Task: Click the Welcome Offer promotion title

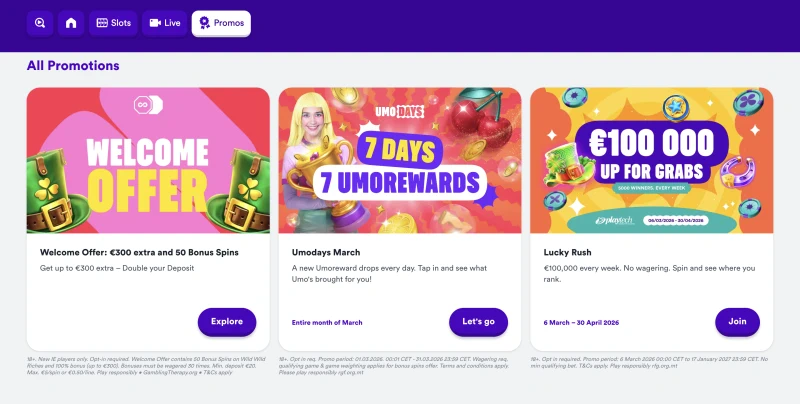Action: tap(139, 252)
